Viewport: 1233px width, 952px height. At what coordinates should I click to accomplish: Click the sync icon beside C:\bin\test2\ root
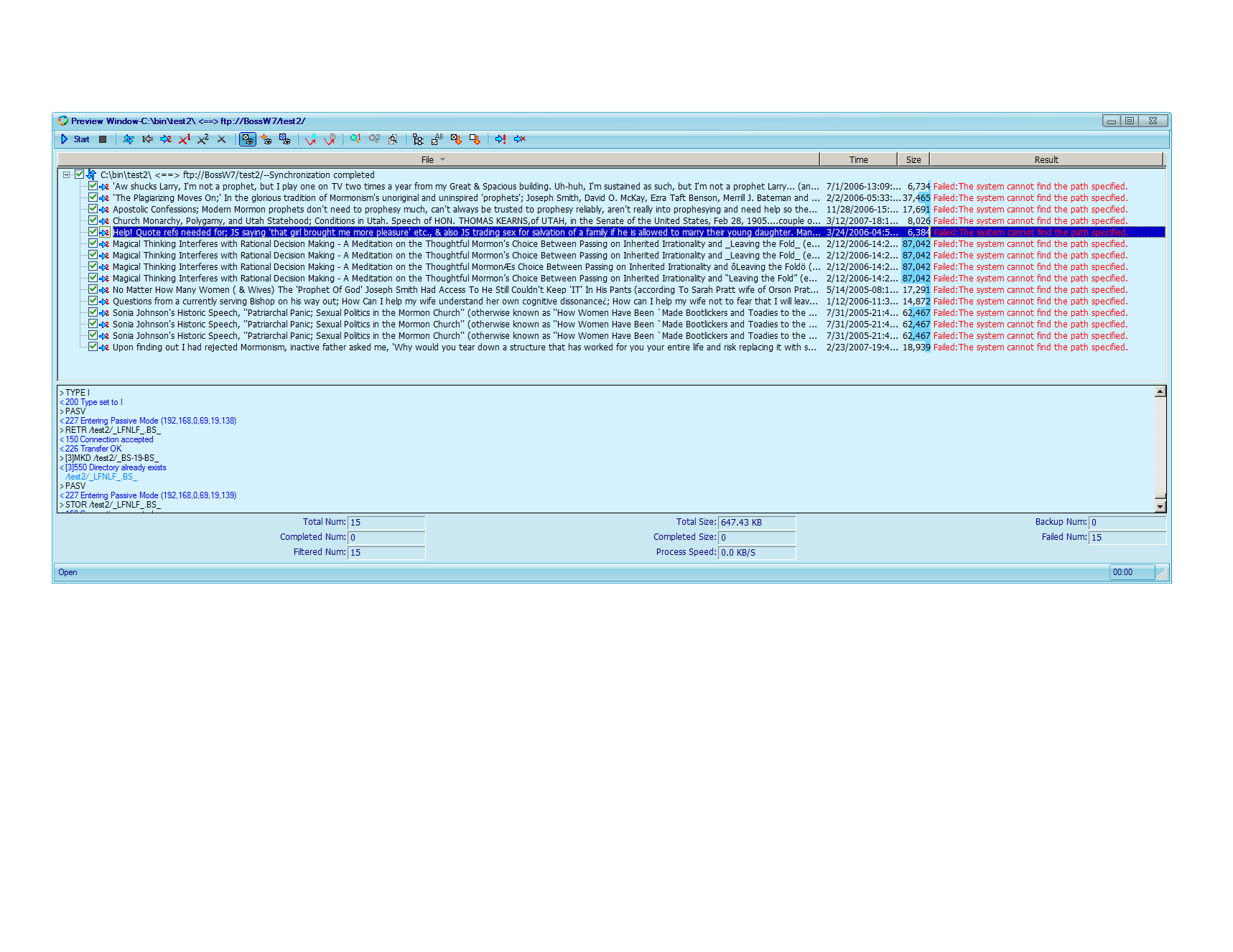click(x=92, y=174)
